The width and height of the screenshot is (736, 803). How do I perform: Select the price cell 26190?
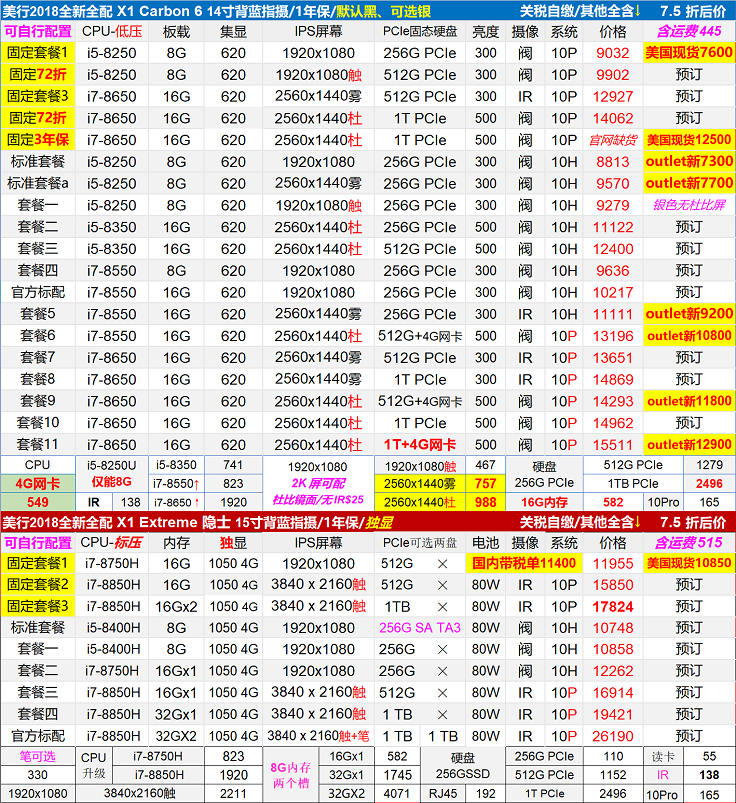[613, 736]
